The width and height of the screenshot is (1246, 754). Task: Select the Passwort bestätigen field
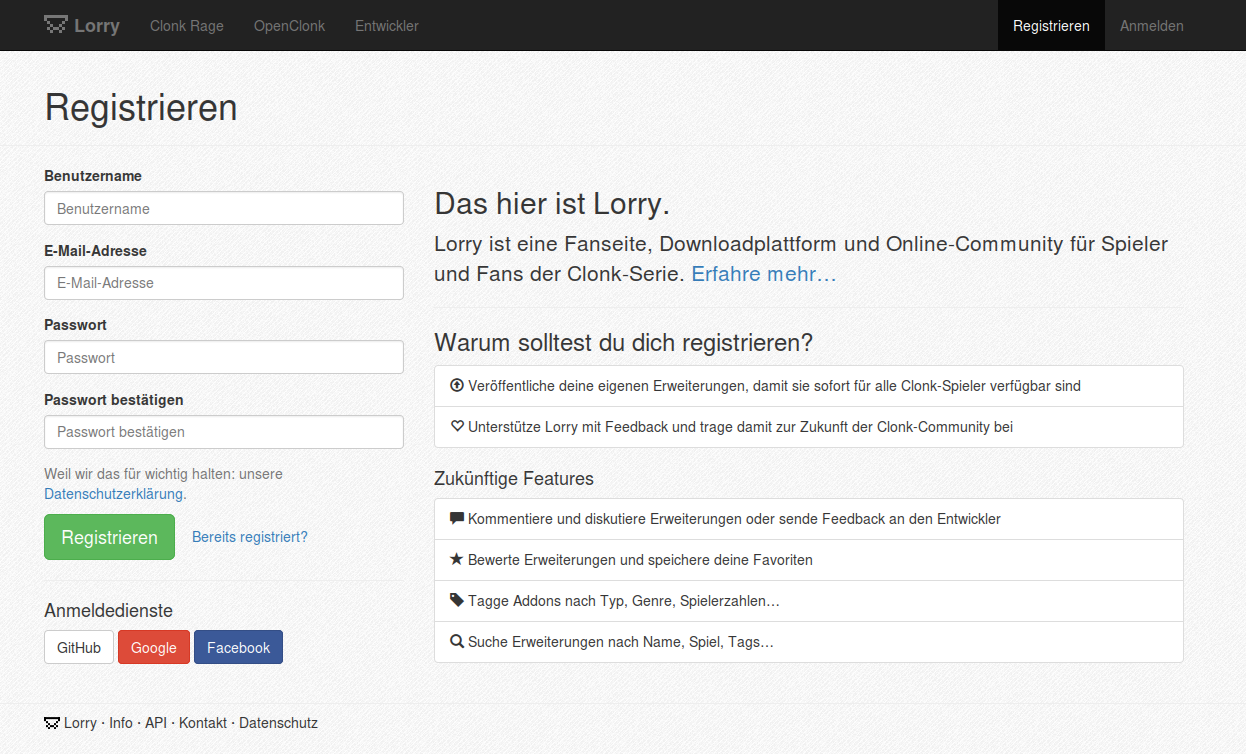pyautogui.click(x=224, y=432)
